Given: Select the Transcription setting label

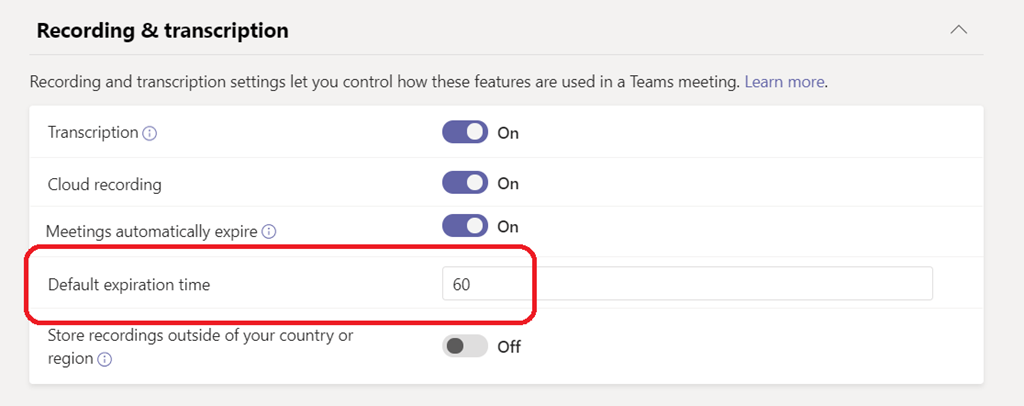Looking at the screenshot, I should tap(93, 132).
